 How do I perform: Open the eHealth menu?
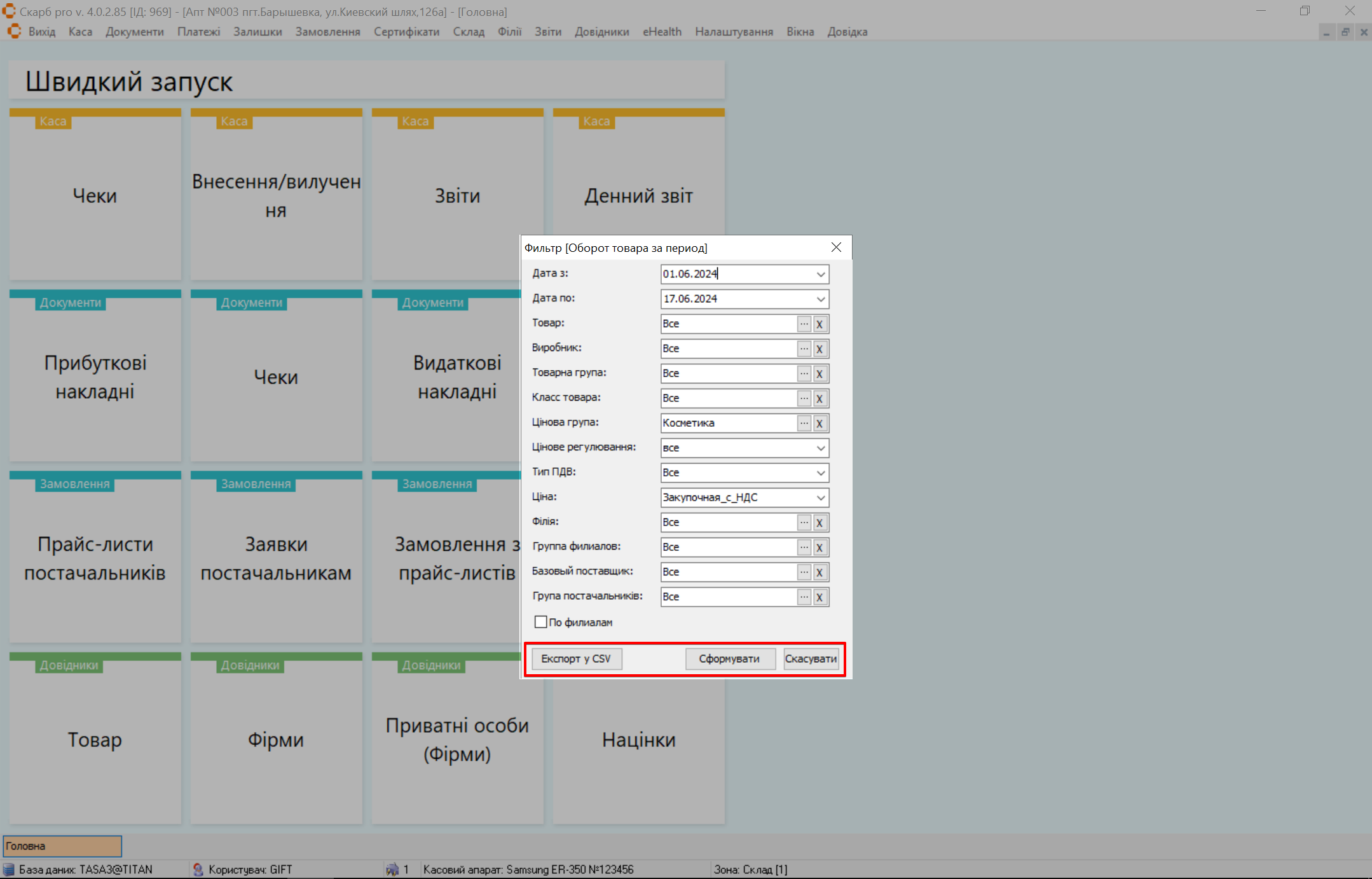662,32
